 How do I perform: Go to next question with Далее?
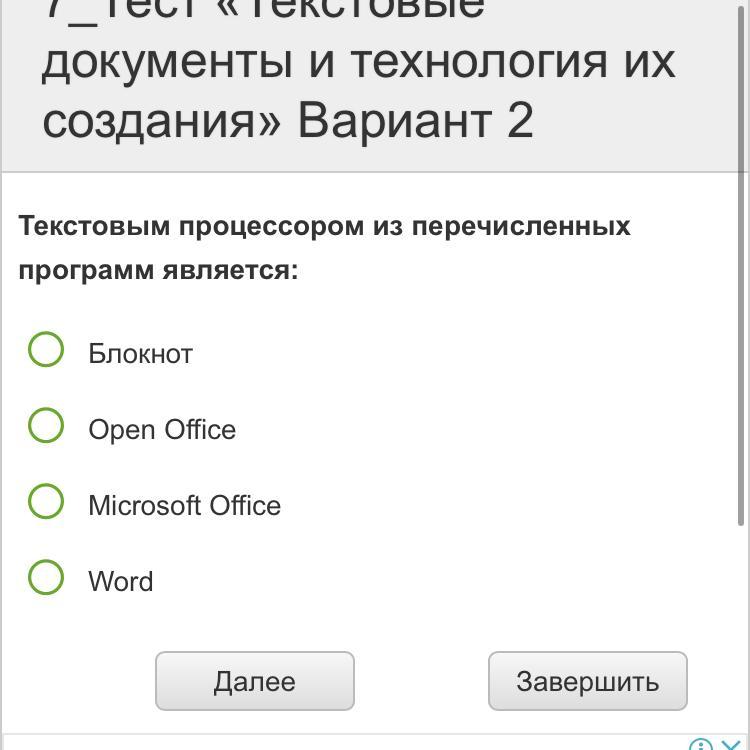click(x=255, y=681)
